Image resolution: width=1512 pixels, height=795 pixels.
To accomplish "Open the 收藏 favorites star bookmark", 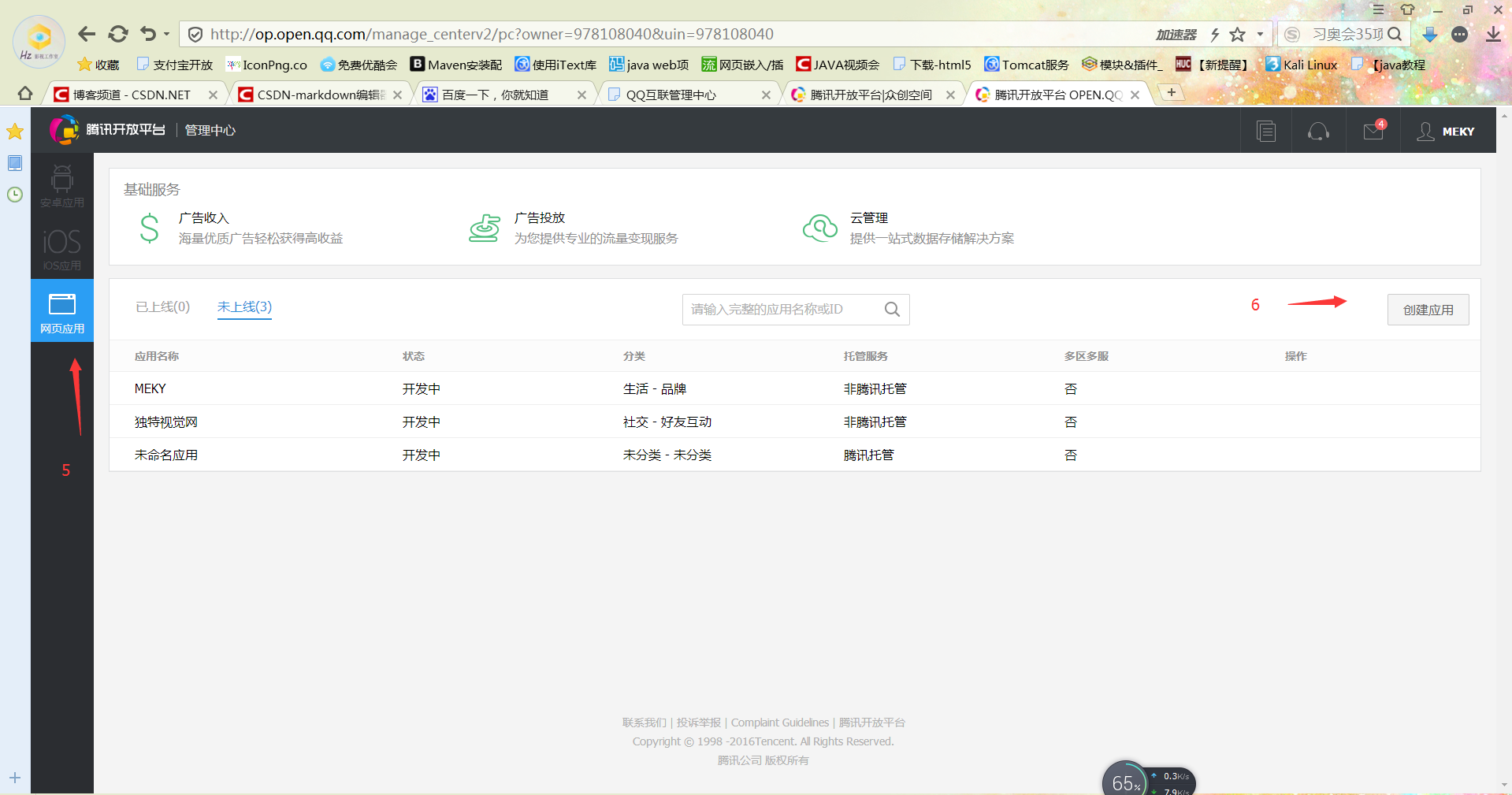I will [98, 65].
